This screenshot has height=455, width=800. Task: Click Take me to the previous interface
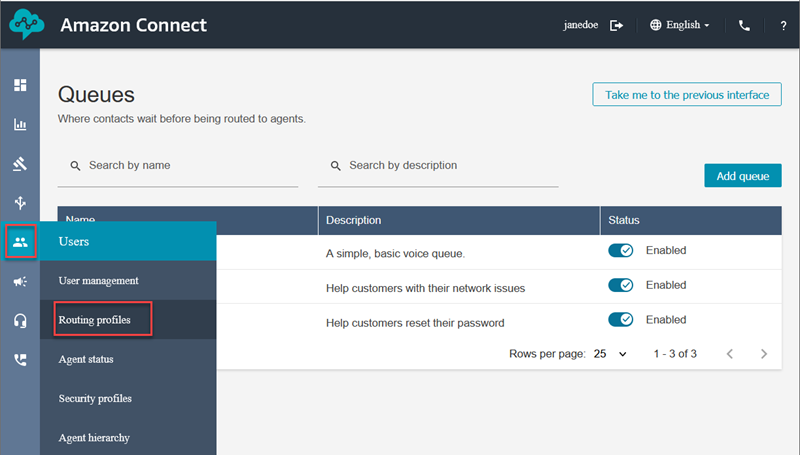pos(686,95)
